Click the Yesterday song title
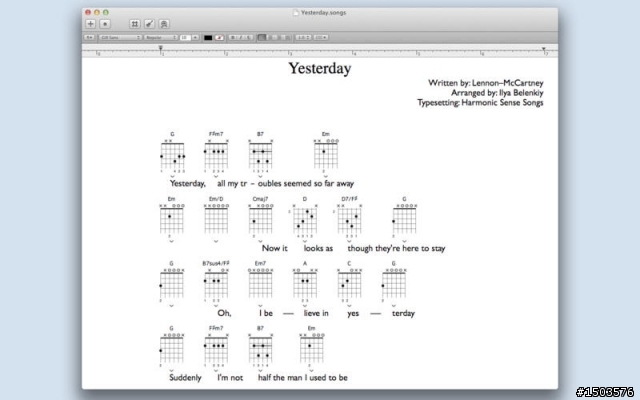This screenshot has width=640, height=400. (320, 68)
